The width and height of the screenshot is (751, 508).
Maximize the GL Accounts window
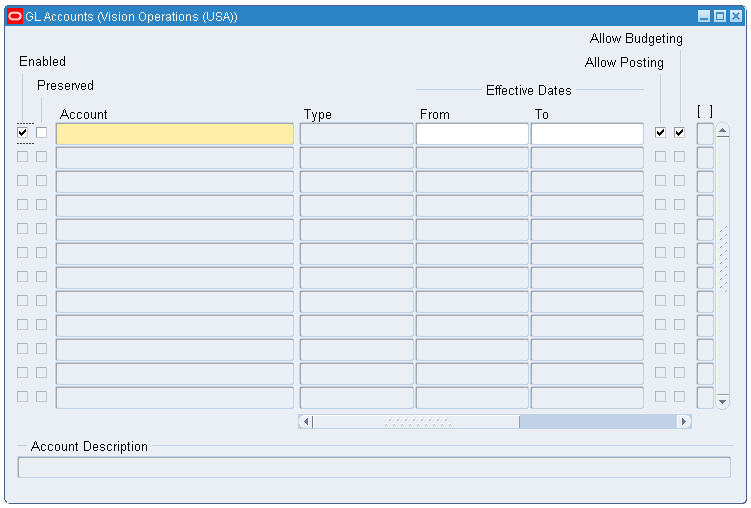pyautogui.click(x=720, y=17)
